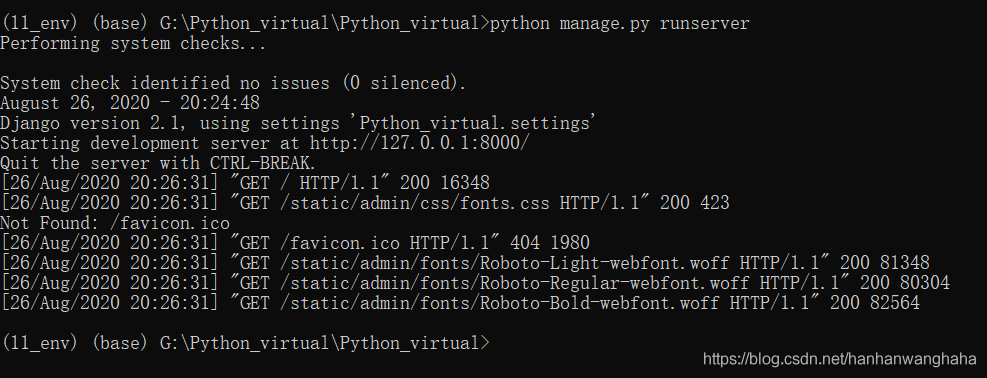The width and height of the screenshot is (987, 378).
Task: Click 'Quit the server with CTRL-BREAK.' line
Action: pos(157,163)
